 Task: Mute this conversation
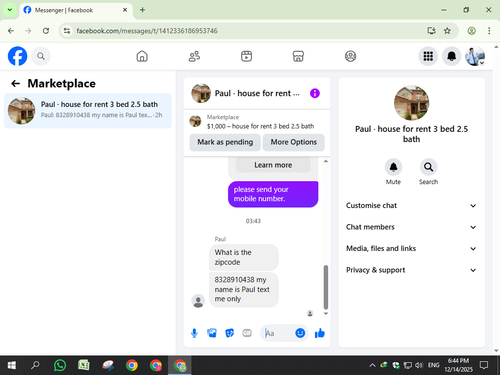click(393, 167)
